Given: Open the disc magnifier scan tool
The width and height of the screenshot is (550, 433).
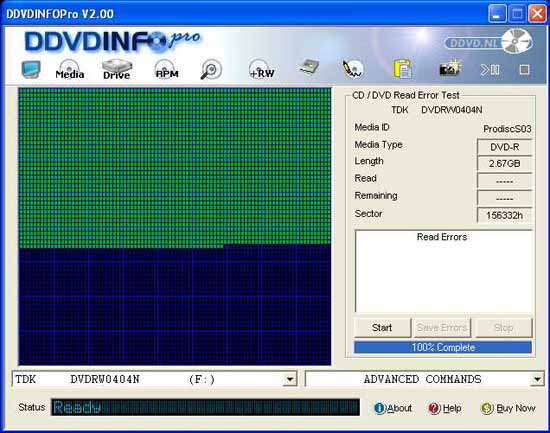Looking at the screenshot, I should tap(211, 69).
